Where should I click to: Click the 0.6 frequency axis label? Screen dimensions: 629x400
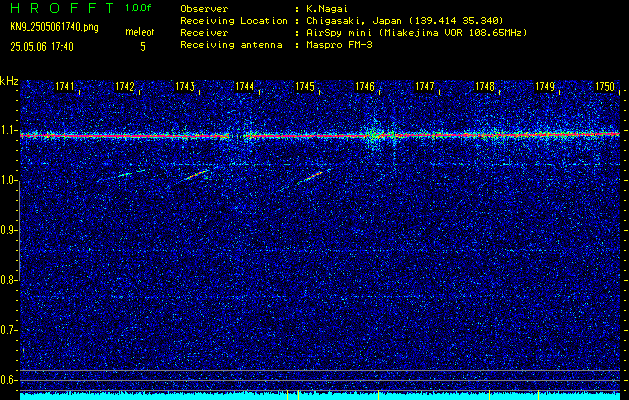click(x=8, y=380)
